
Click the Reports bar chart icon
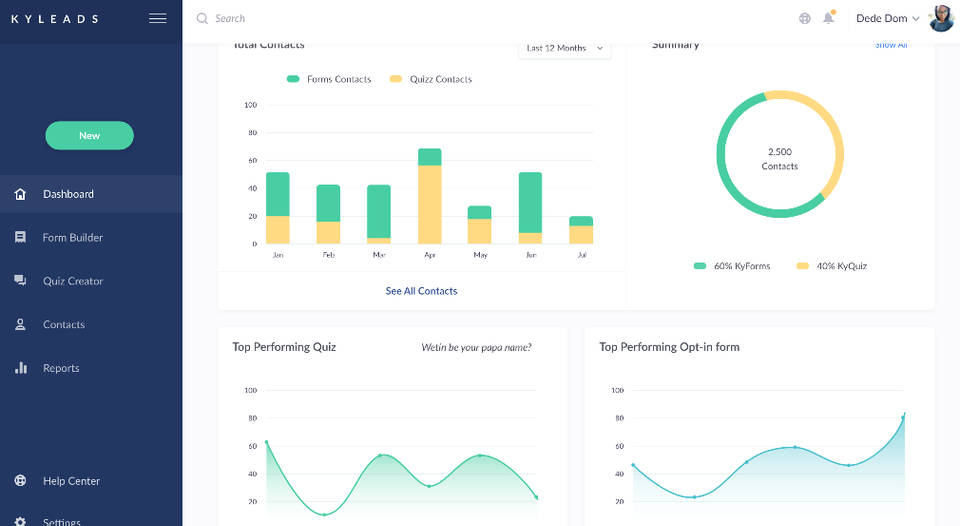tap(20, 368)
